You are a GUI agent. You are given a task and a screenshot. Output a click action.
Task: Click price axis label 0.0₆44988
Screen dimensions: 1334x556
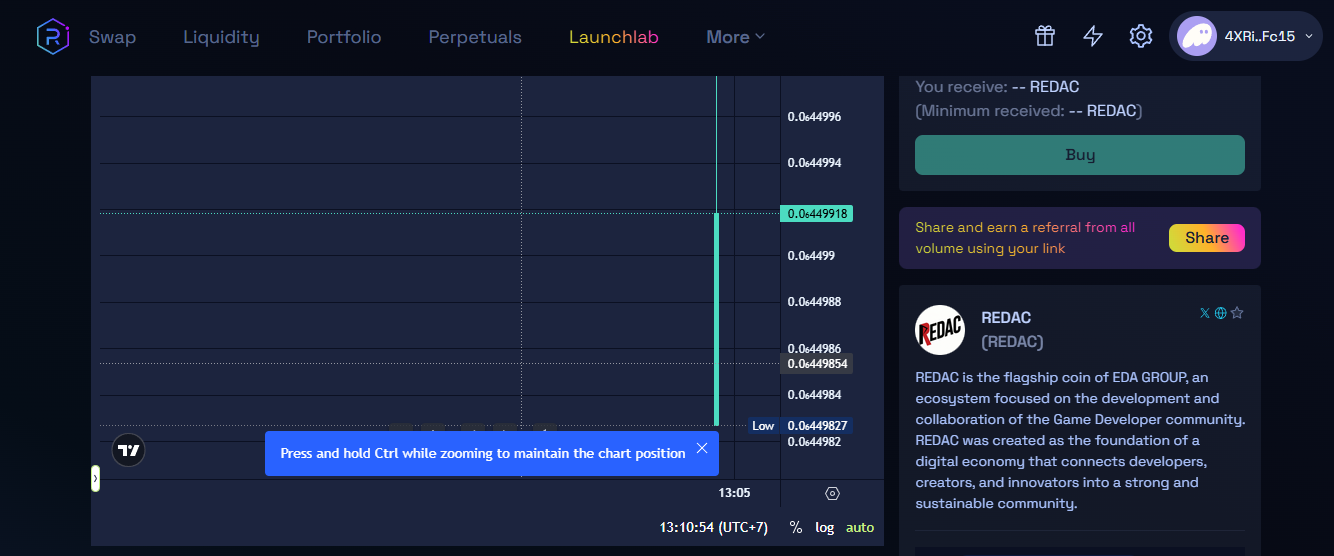[814, 302]
